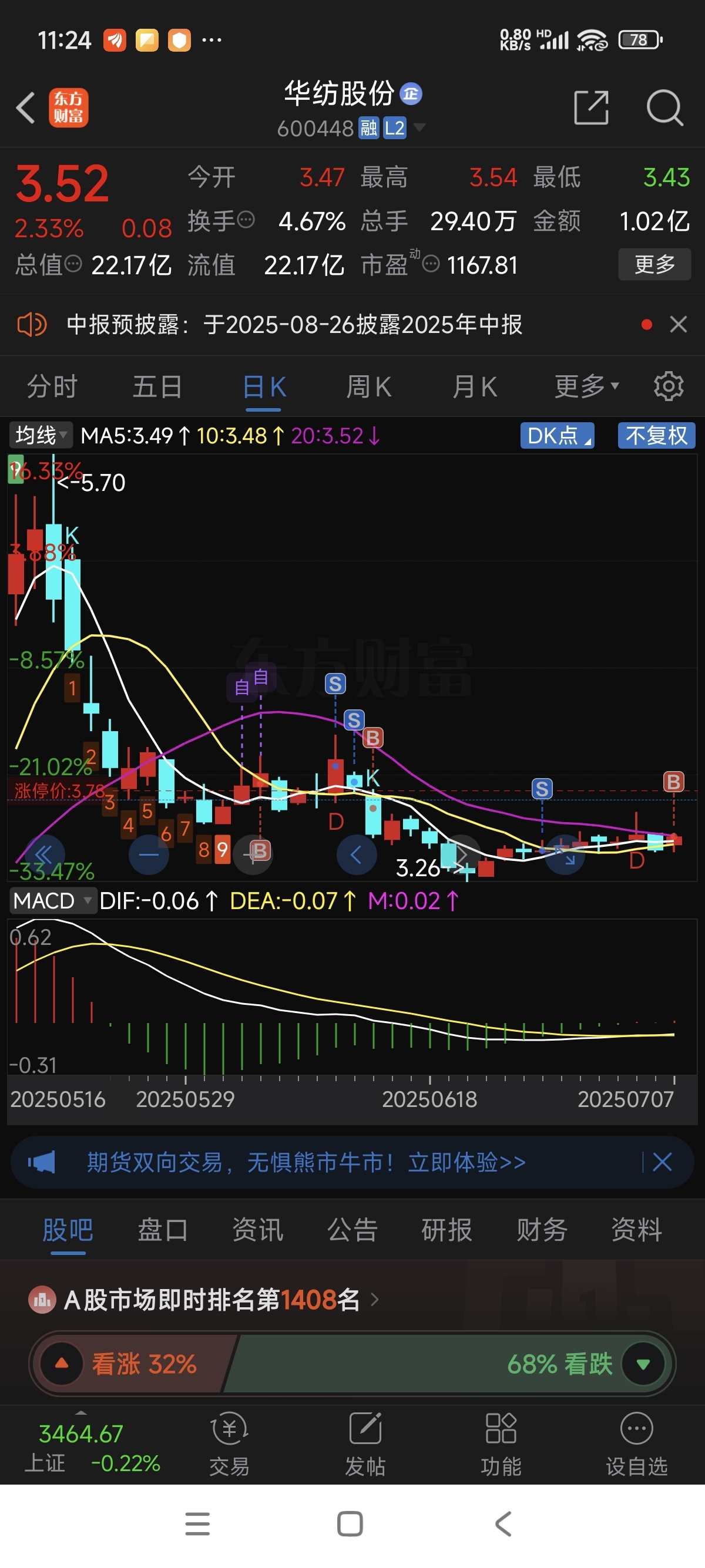Tap the plus zoom-in chart button
Viewport: 705px width, 1568px height.
coord(253,854)
